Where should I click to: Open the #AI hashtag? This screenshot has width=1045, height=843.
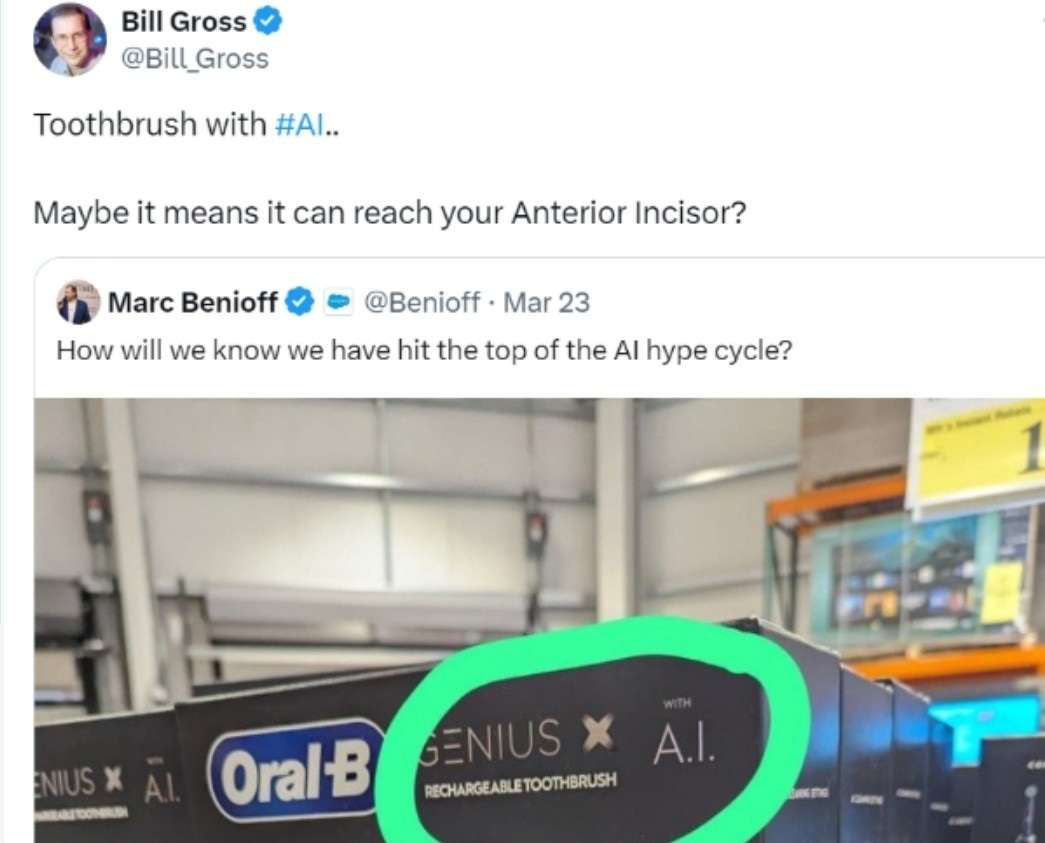(299, 125)
